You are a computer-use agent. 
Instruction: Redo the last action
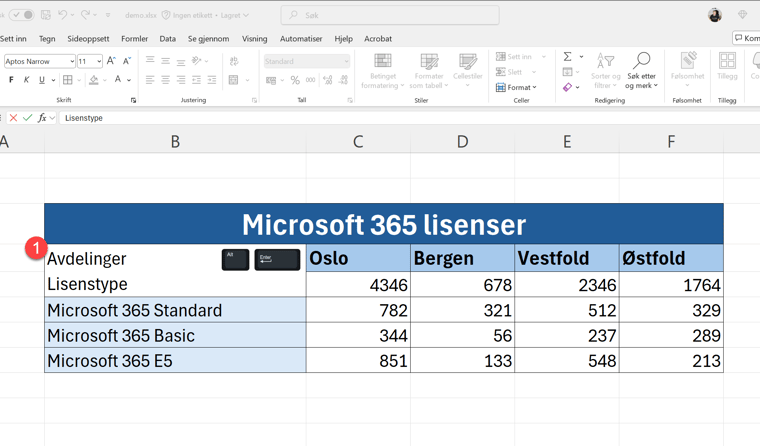[85, 15]
